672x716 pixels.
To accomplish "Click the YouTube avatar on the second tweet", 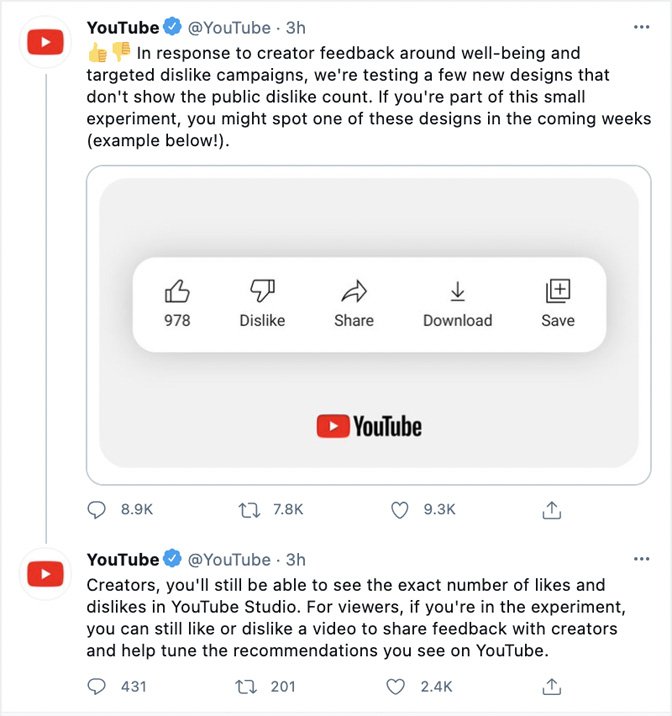I will pyautogui.click(x=46, y=573).
